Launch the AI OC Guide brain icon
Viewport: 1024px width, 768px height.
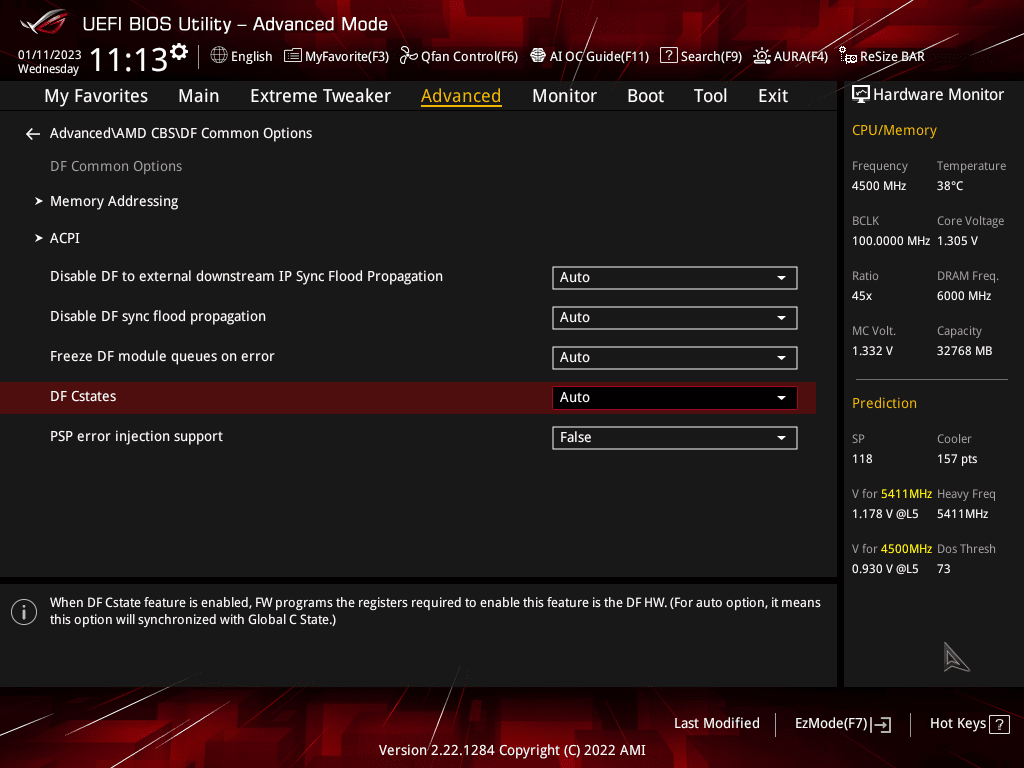(537, 56)
